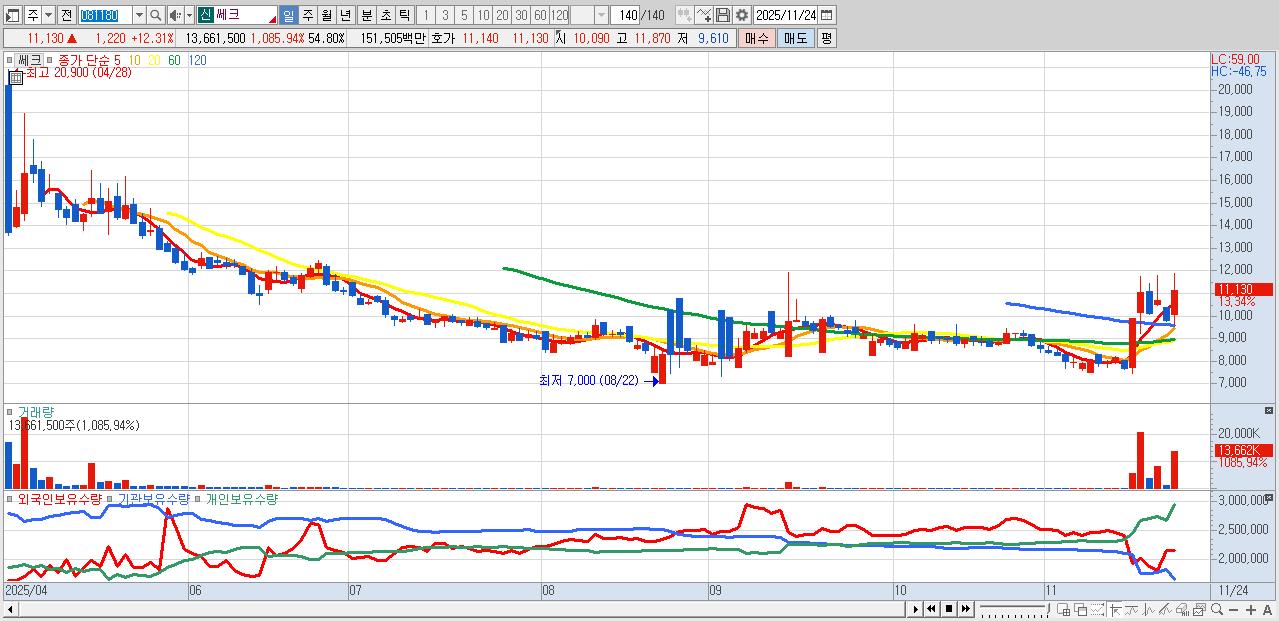Image resolution: width=1279 pixels, height=621 pixels.
Task: Open the interval dropdown after 120
Action: (x=601, y=15)
